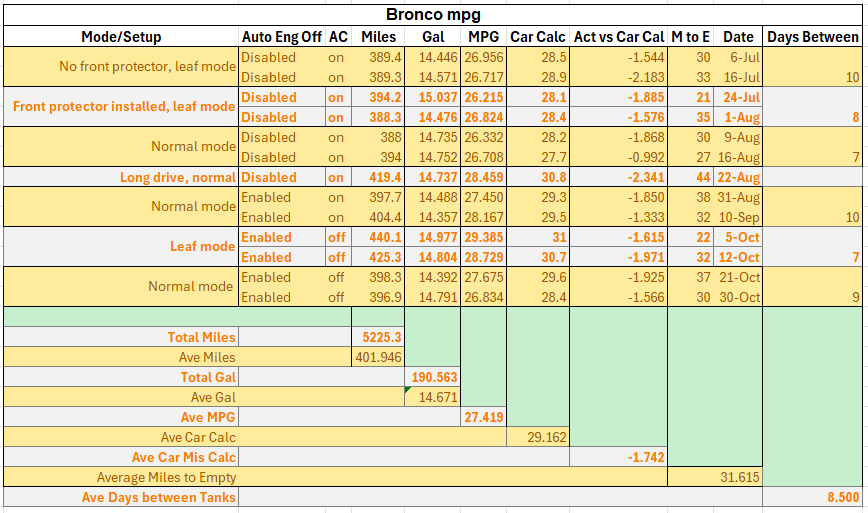Click the 'Ave Miles' label

point(206,357)
